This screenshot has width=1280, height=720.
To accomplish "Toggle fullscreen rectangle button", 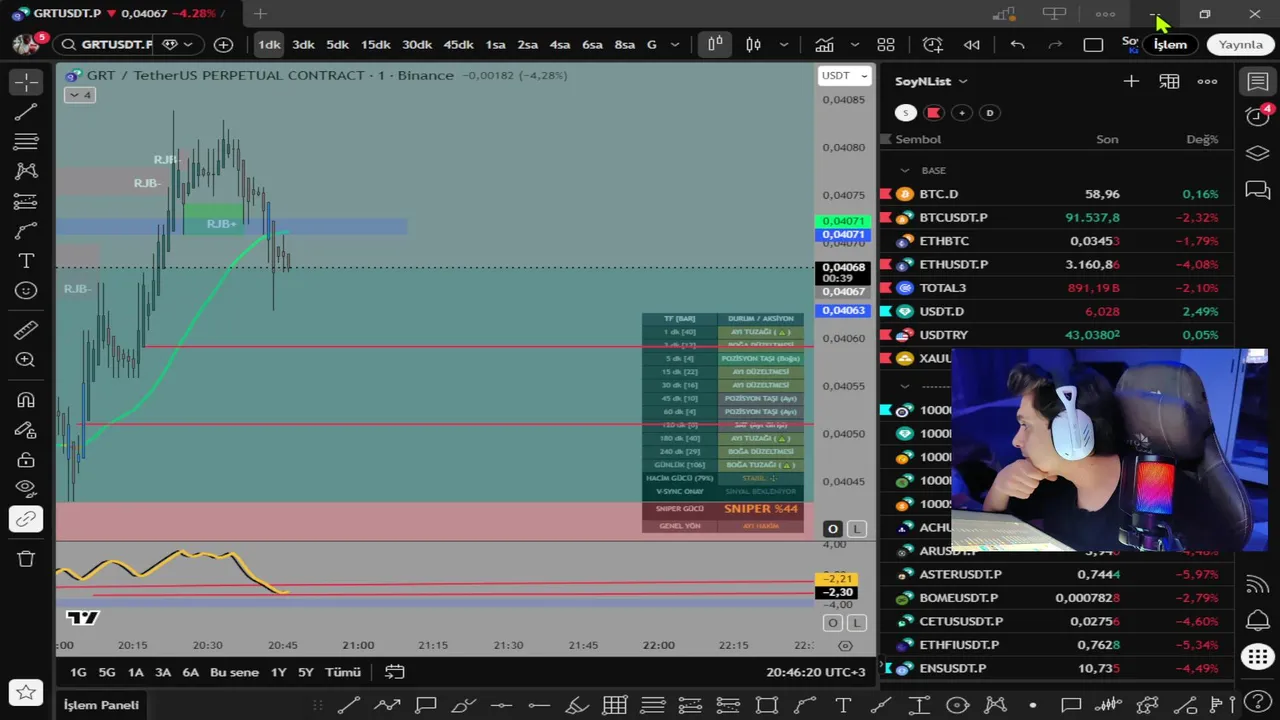I will coord(1093,44).
